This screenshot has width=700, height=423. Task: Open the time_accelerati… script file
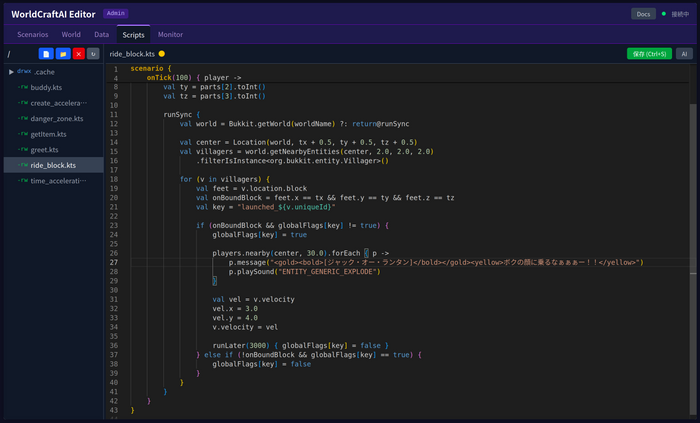point(54,181)
